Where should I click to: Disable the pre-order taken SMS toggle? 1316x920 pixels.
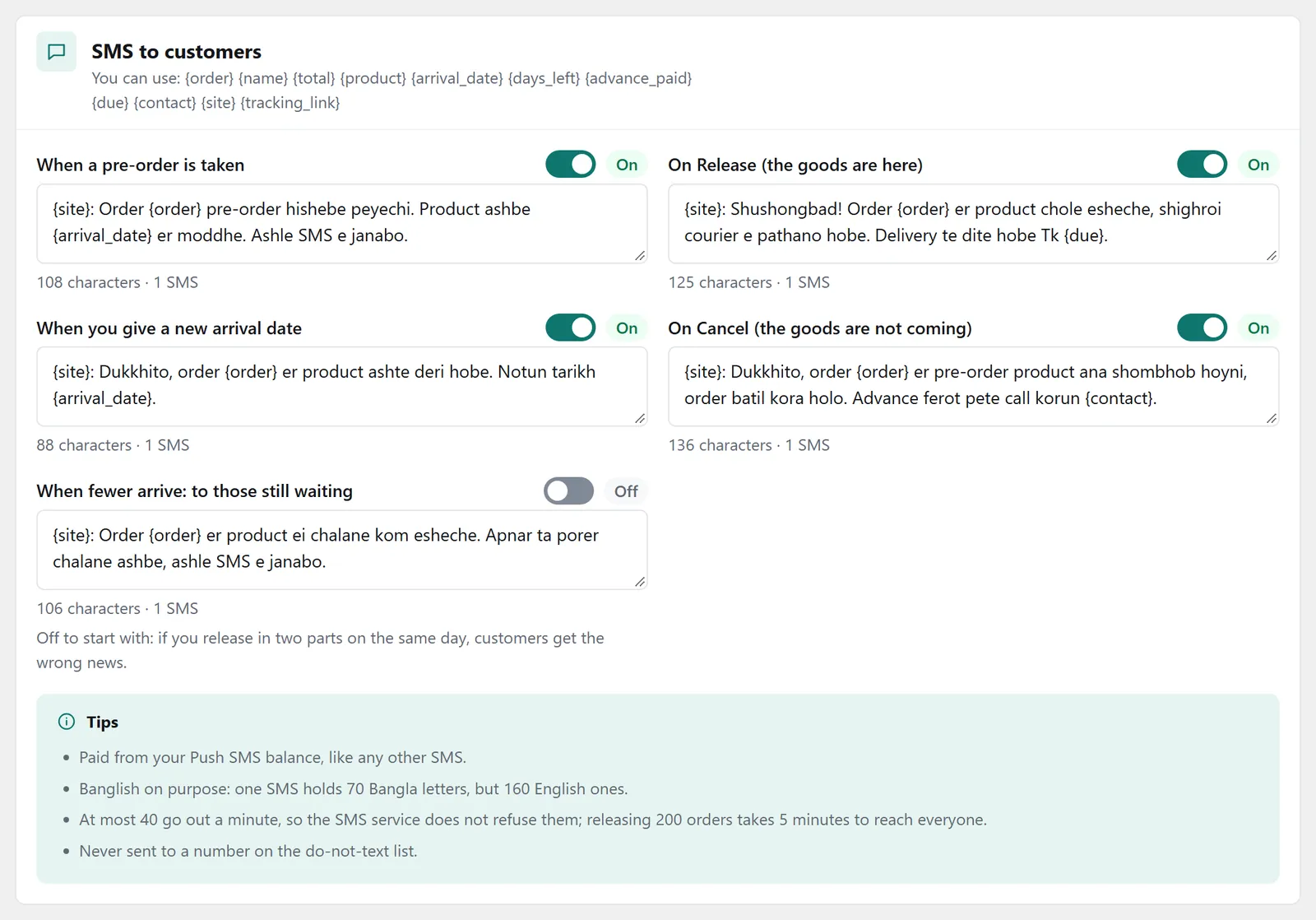(571, 165)
